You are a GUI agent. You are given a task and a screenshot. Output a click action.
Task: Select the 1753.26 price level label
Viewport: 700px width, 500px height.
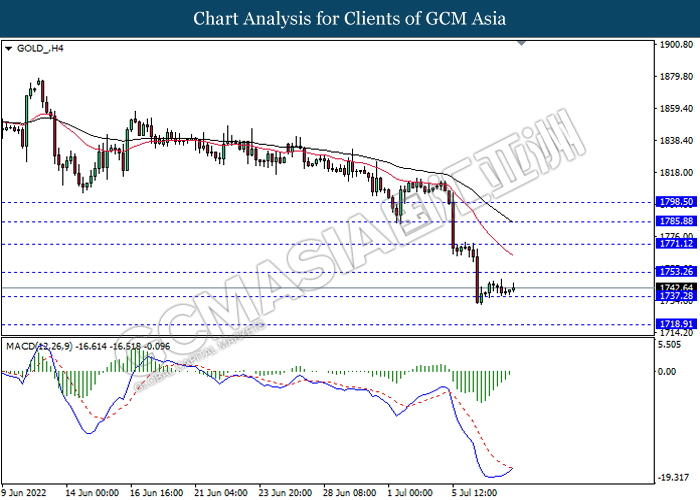(x=676, y=272)
